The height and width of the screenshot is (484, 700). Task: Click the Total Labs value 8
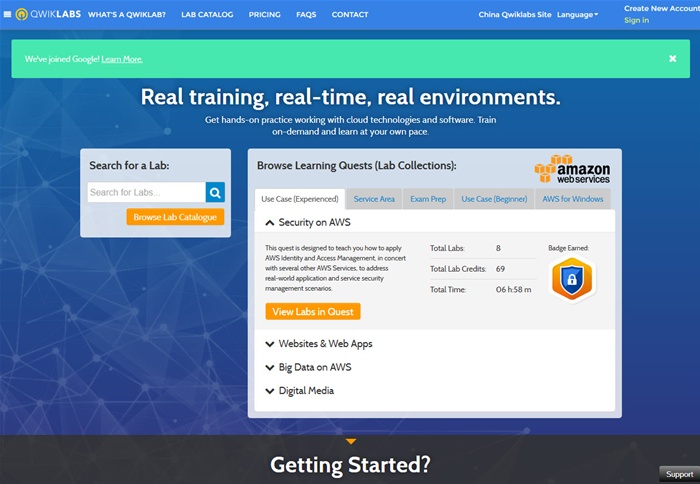(498, 248)
